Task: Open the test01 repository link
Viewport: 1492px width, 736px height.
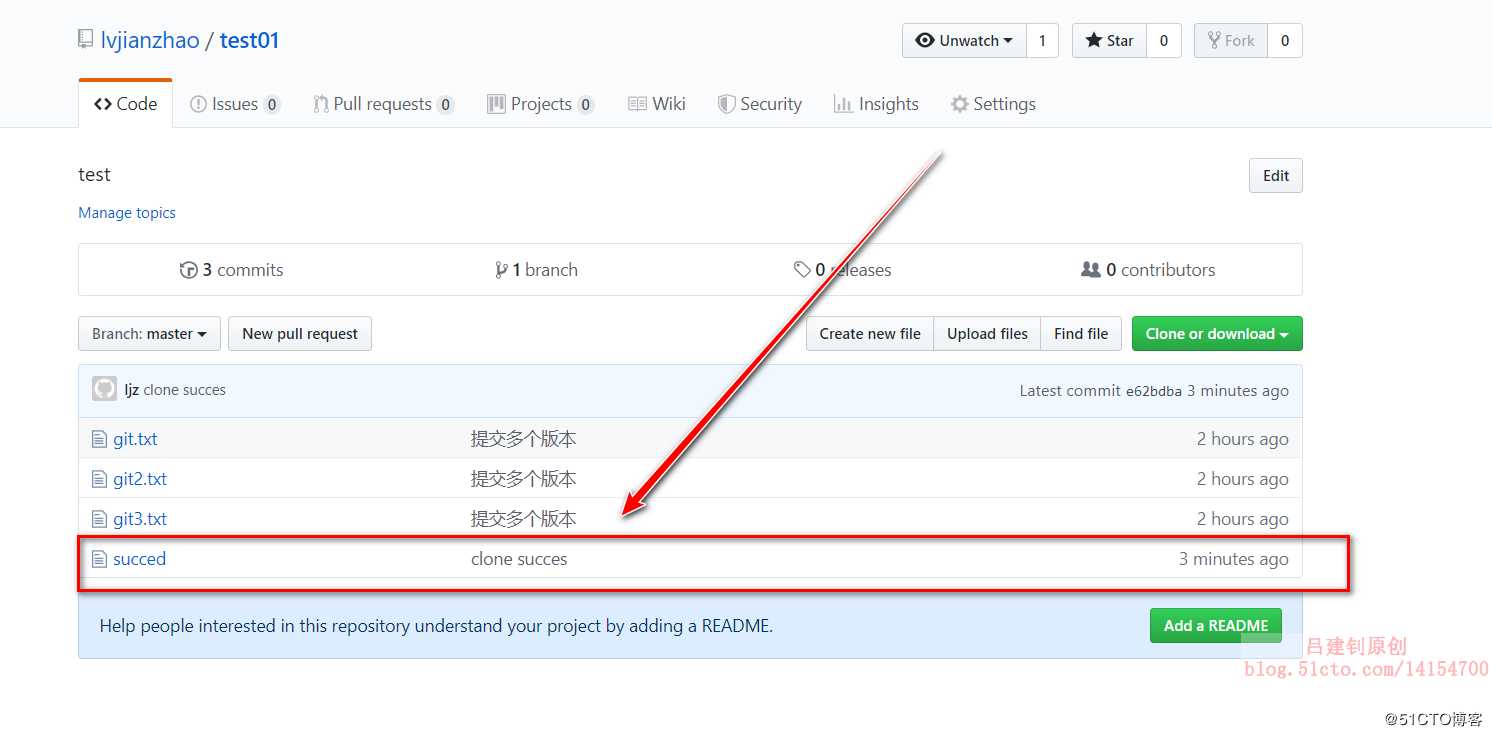Action: click(249, 41)
